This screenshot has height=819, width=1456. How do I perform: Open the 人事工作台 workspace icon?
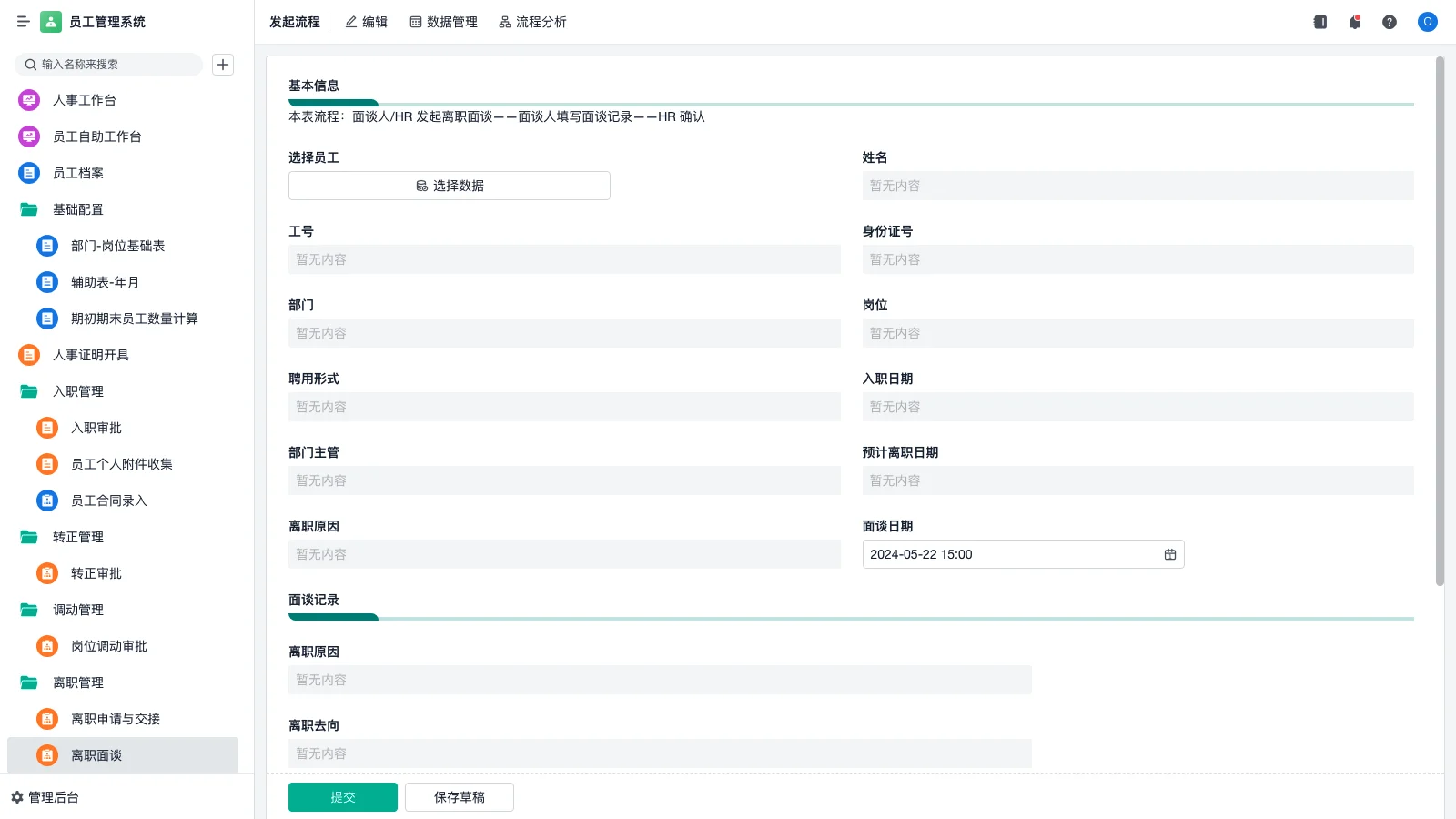pos(28,100)
